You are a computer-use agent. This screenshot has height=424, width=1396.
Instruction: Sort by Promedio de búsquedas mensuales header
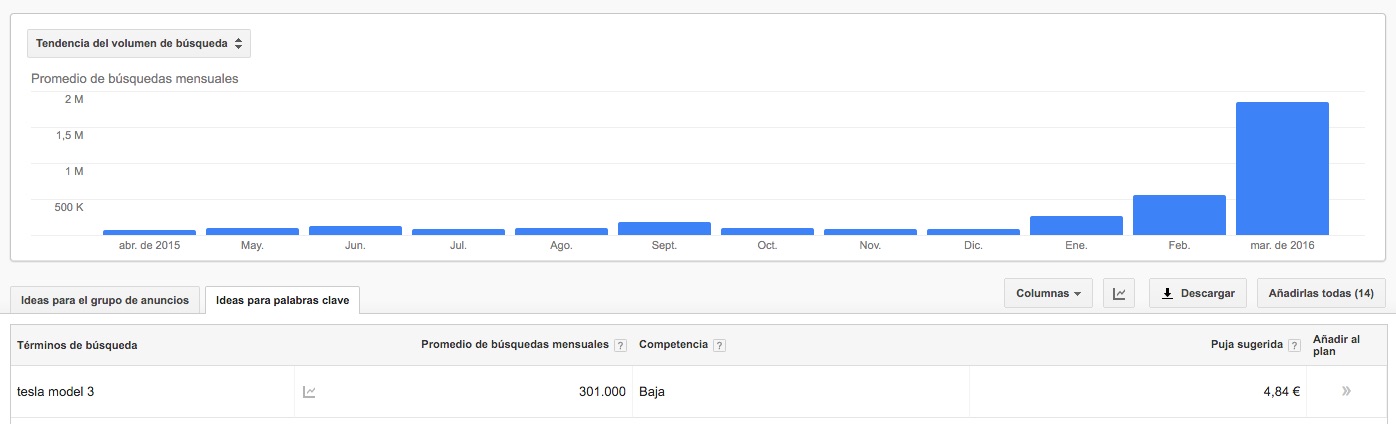click(515, 345)
